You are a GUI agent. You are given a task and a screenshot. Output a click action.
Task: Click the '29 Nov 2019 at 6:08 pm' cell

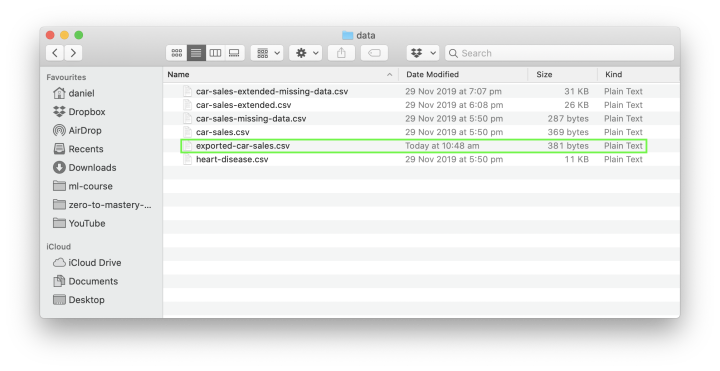click(454, 105)
